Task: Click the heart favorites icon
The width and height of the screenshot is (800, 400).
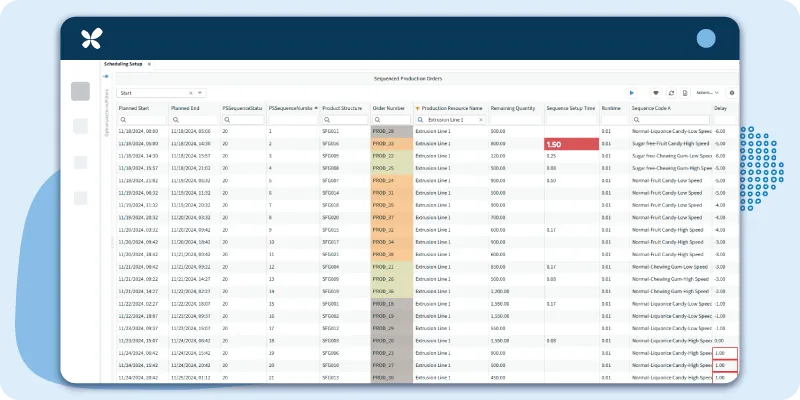Action: pos(656,92)
